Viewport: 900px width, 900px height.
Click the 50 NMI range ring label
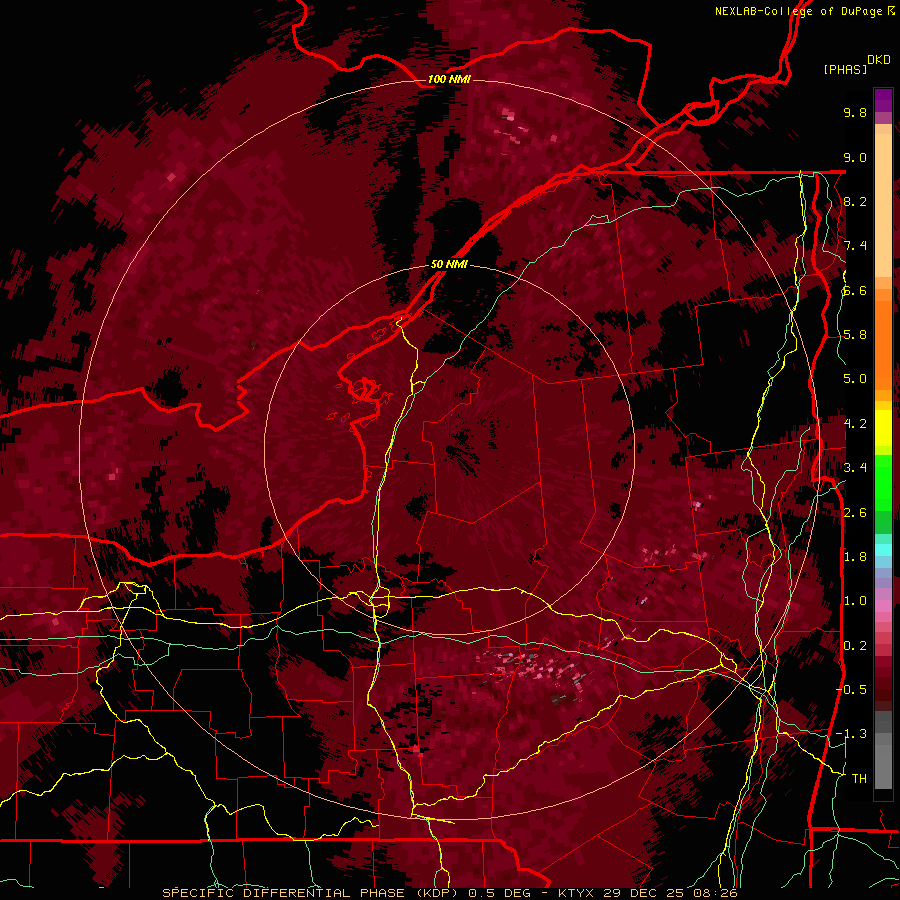click(x=449, y=264)
